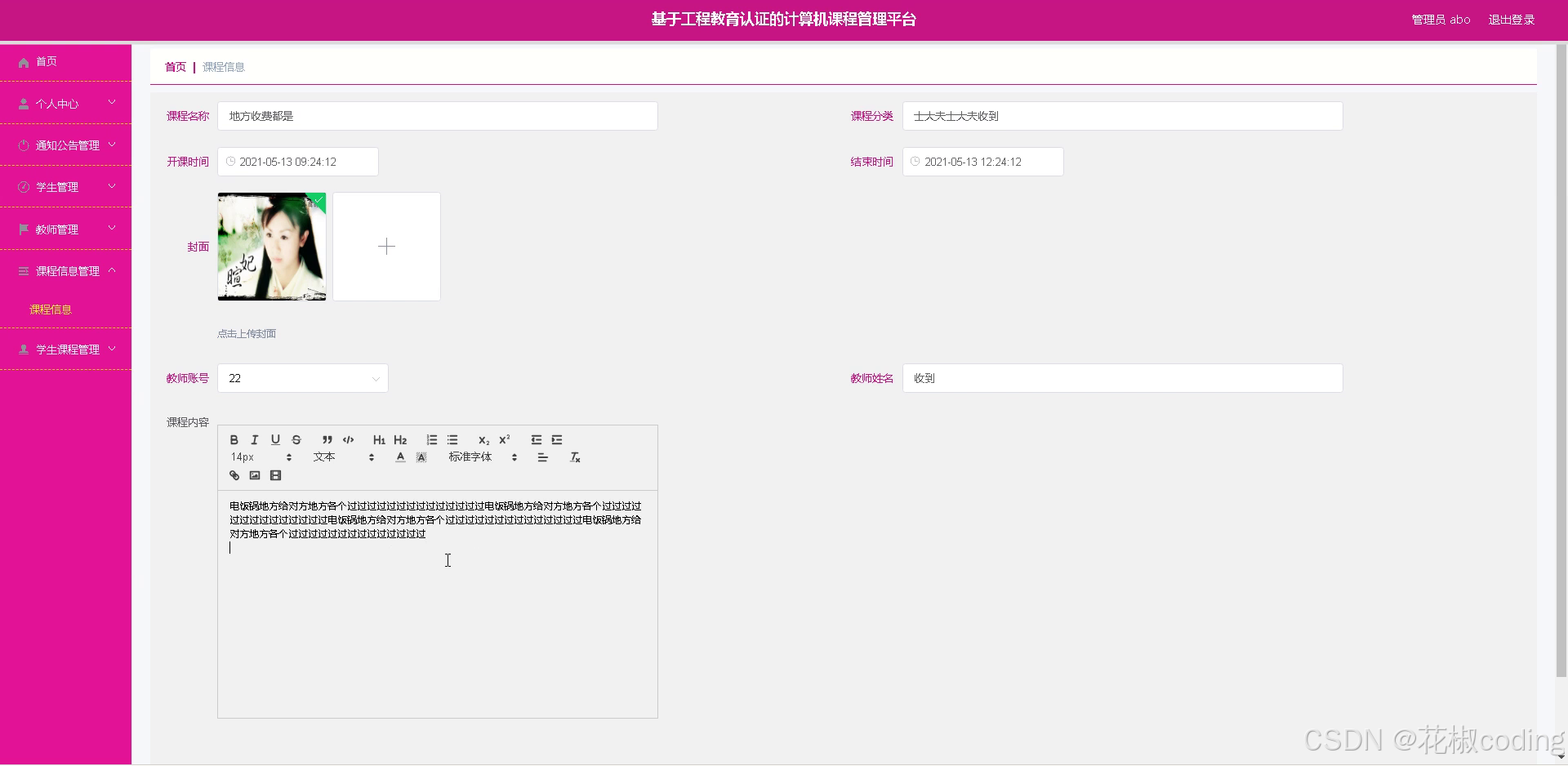Click the flag icon beside 教师管理
This screenshot has height=766, width=1568.
tap(24, 229)
